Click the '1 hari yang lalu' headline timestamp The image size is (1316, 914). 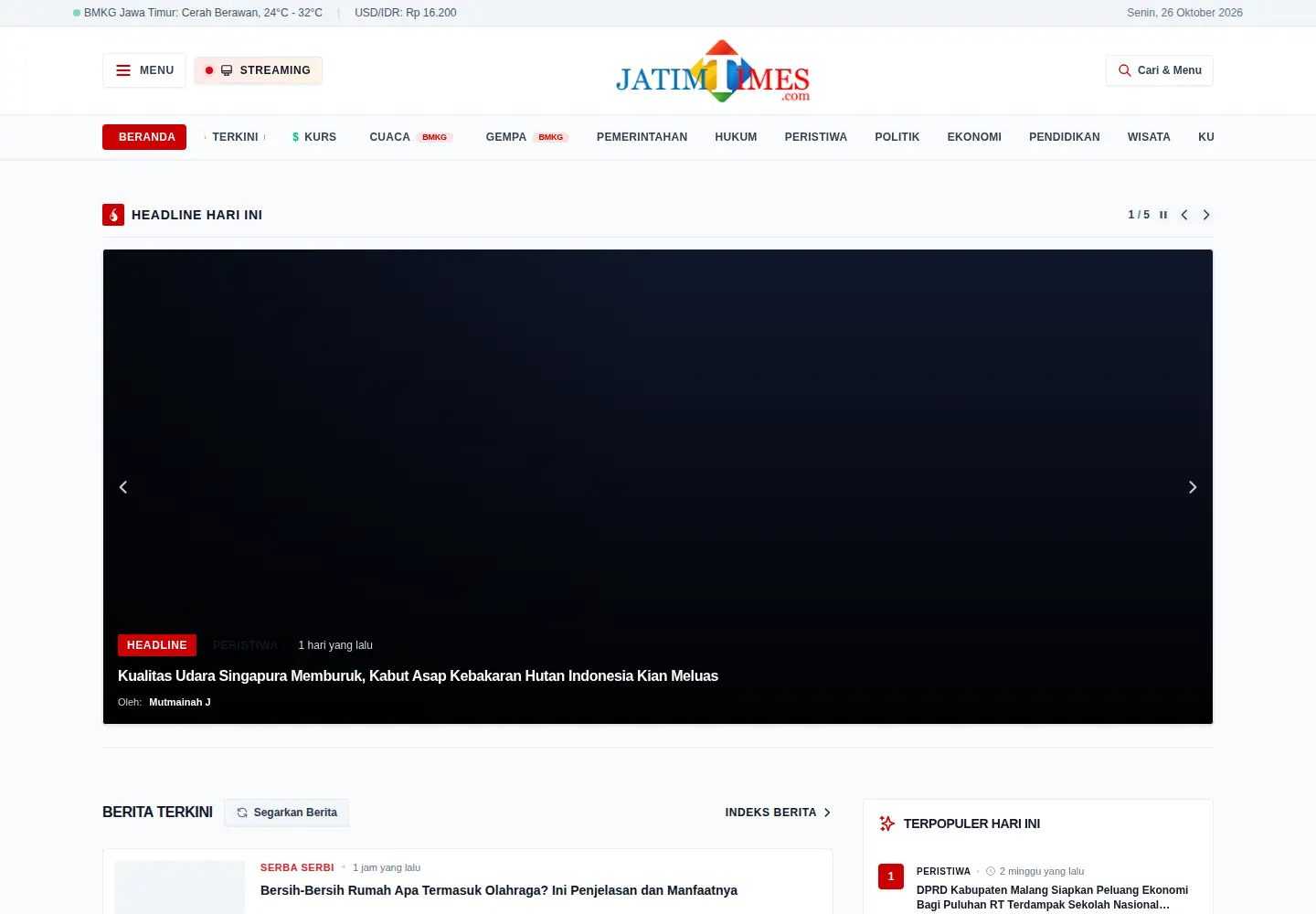[335, 645]
